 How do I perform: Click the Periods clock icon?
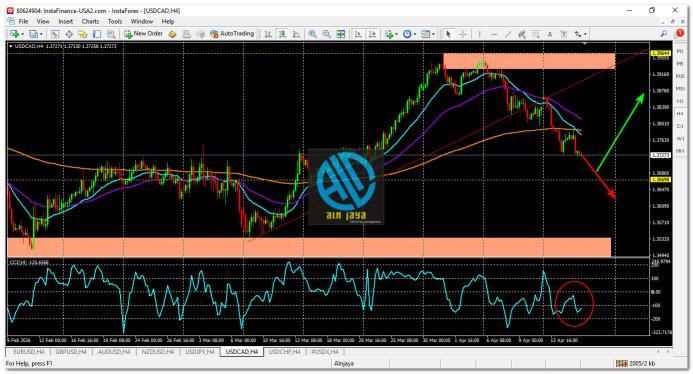pyautogui.click(x=407, y=34)
